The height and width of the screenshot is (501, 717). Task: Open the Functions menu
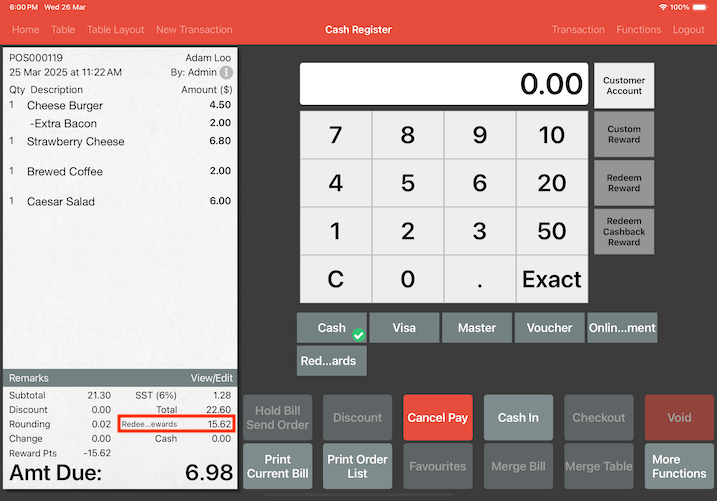tap(638, 30)
